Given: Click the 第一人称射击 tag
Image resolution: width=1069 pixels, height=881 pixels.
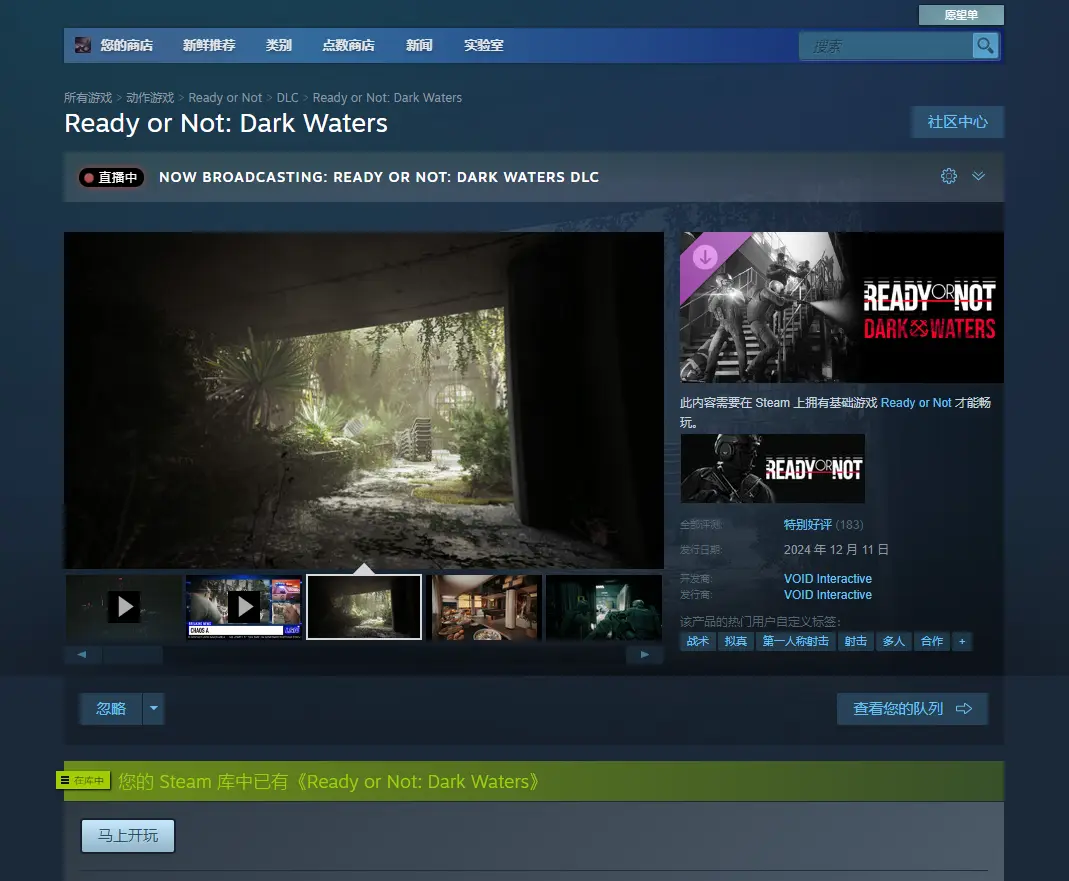Looking at the screenshot, I should coord(796,641).
